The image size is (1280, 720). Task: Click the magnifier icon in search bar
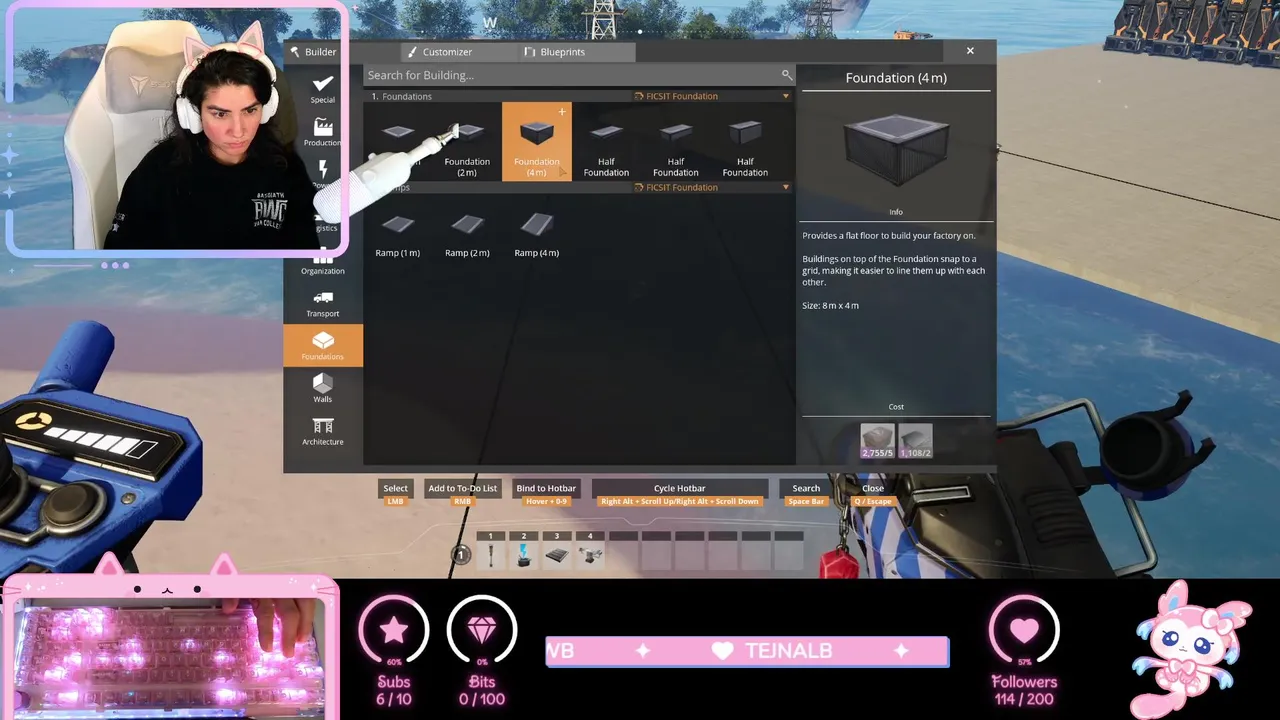coord(787,75)
